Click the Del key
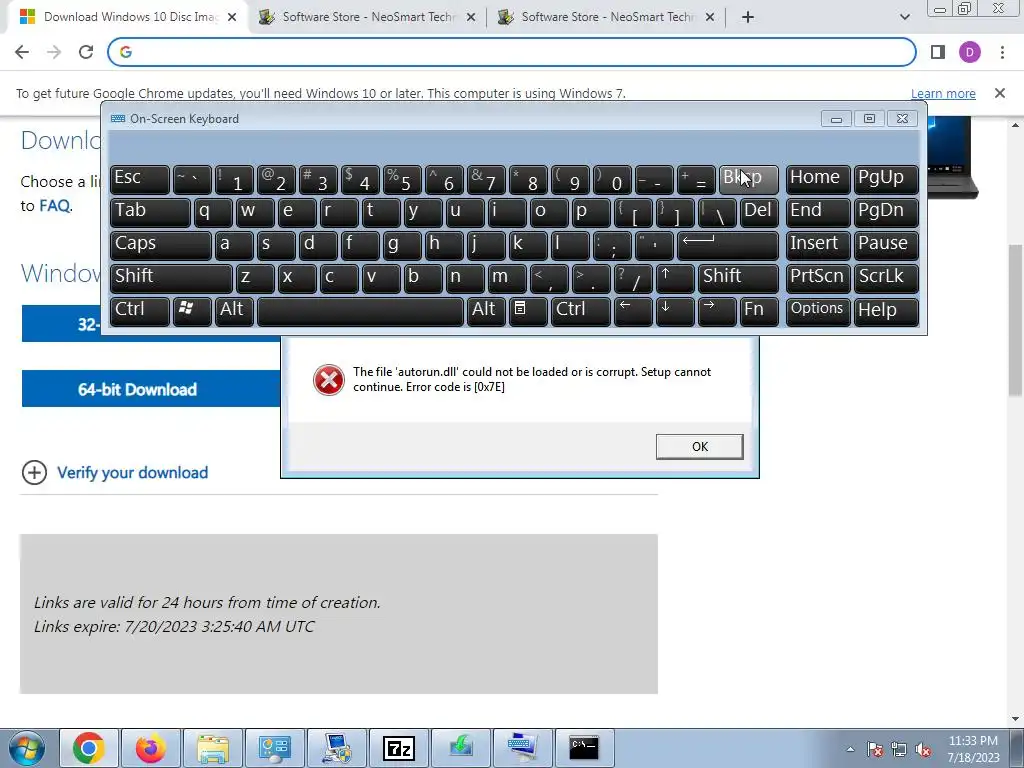The image size is (1024, 768). pyautogui.click(x=759, y=212)
